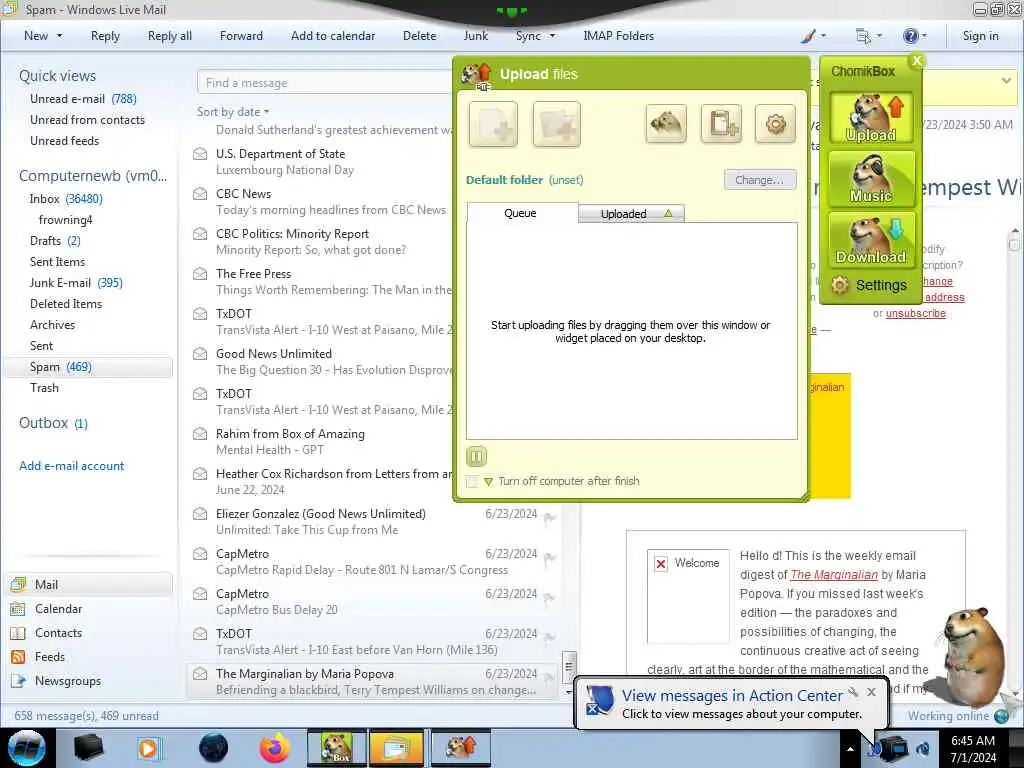
Task: Click the add folder icon in Upload files
Action: pos(556,124)
